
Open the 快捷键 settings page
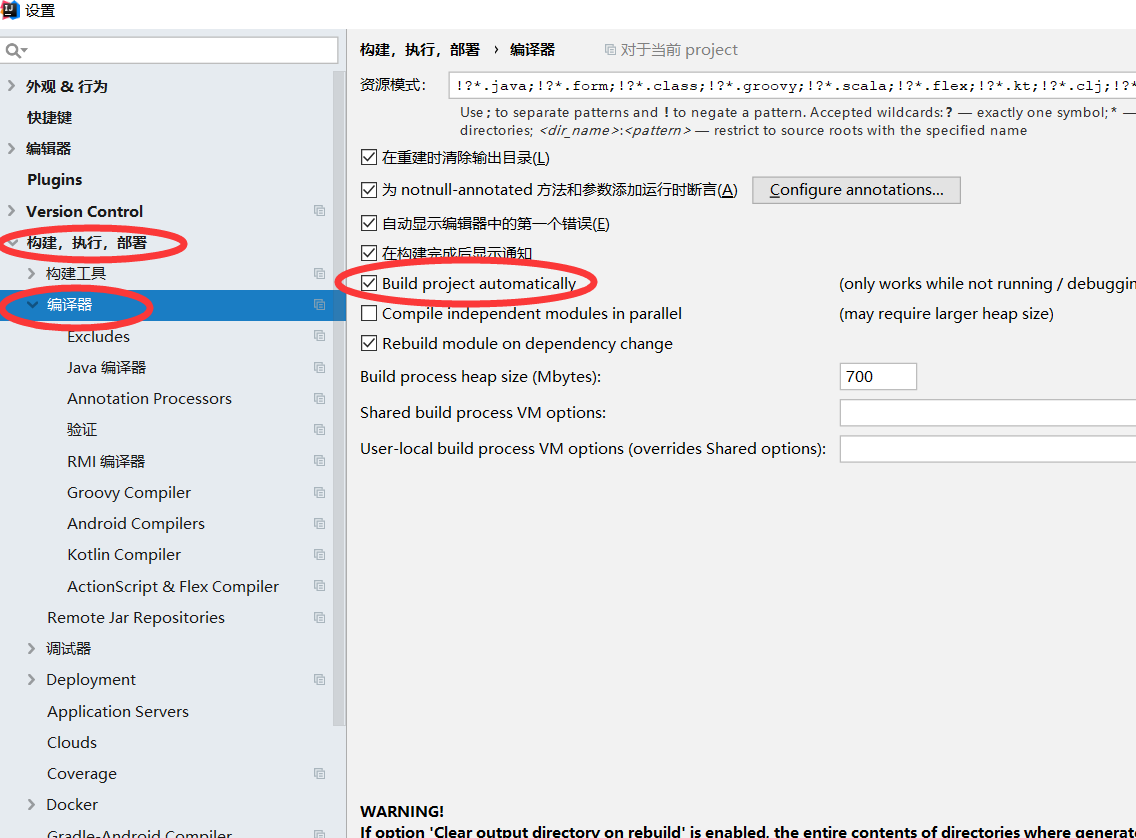tap(49, 117)
